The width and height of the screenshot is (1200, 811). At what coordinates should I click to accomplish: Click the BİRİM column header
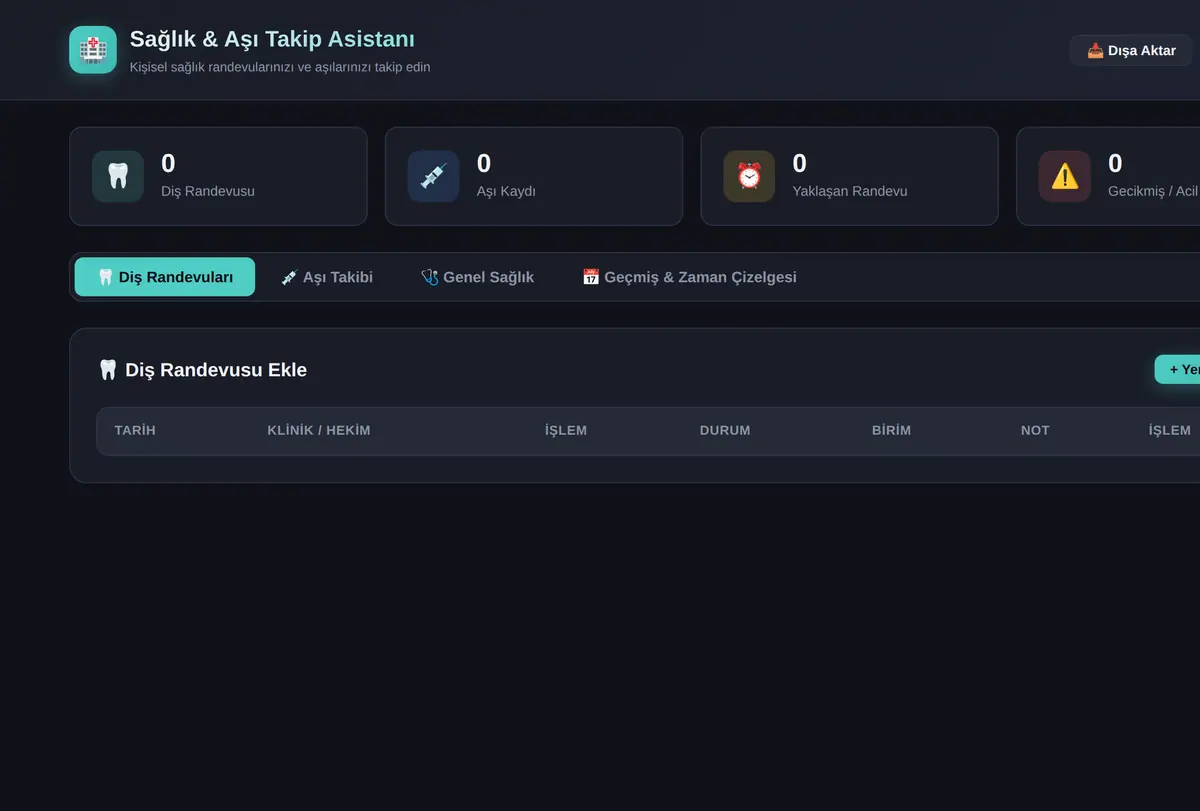point(891,430)
